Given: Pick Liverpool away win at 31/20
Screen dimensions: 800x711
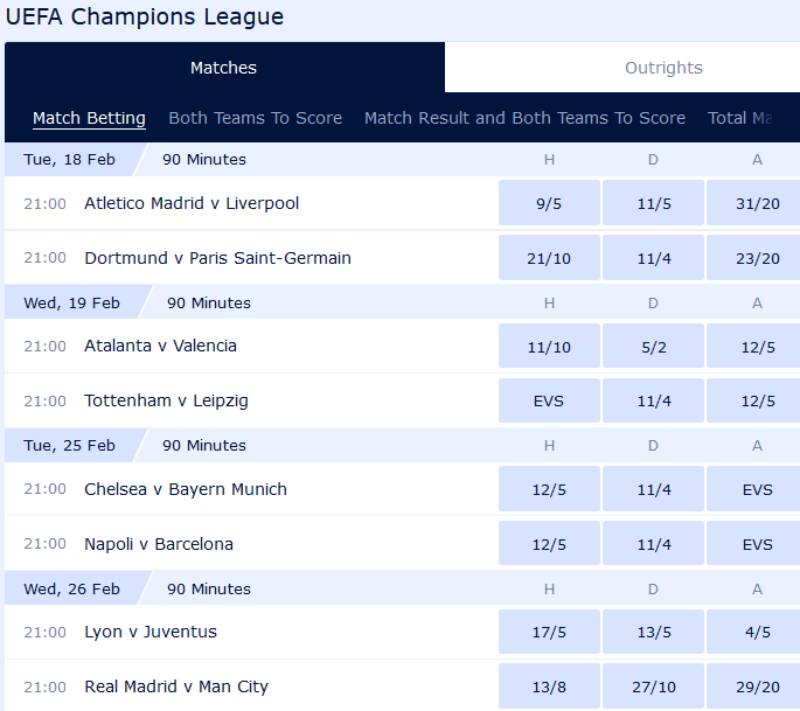Looking at the screenshot, I should coord(756,203).
